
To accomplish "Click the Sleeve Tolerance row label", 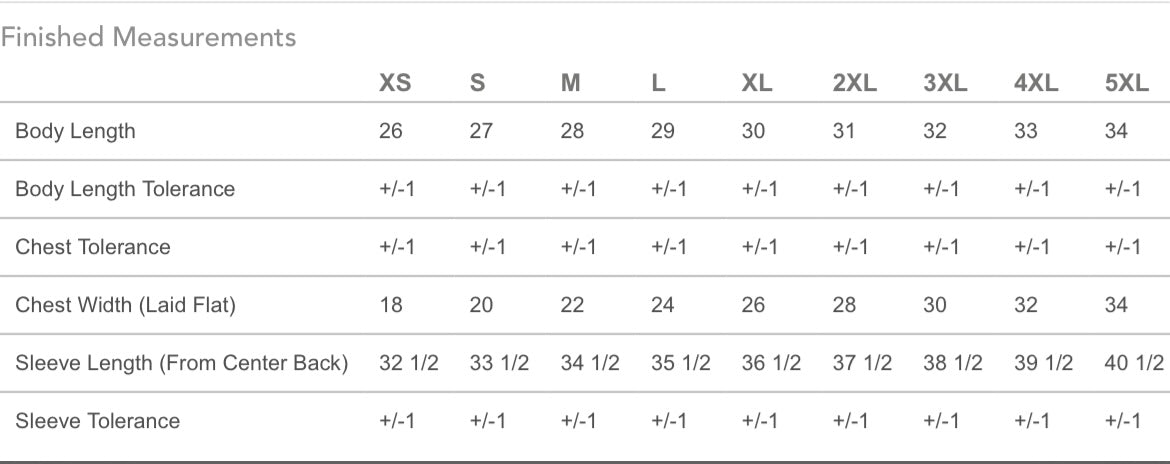I will tap(98, 421).
